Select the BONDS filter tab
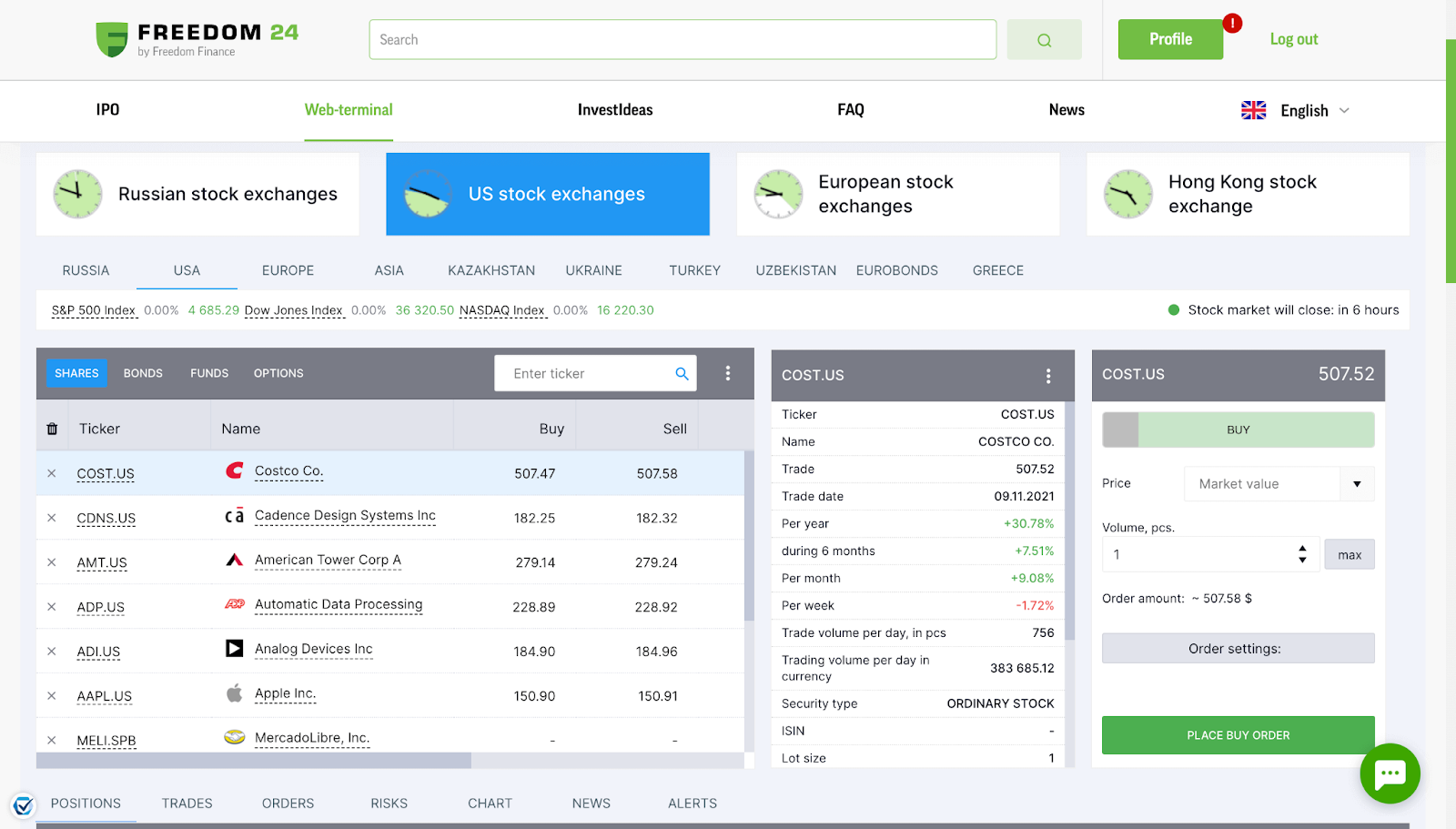The image size is (1456, 829). click(x=143, y=373)
